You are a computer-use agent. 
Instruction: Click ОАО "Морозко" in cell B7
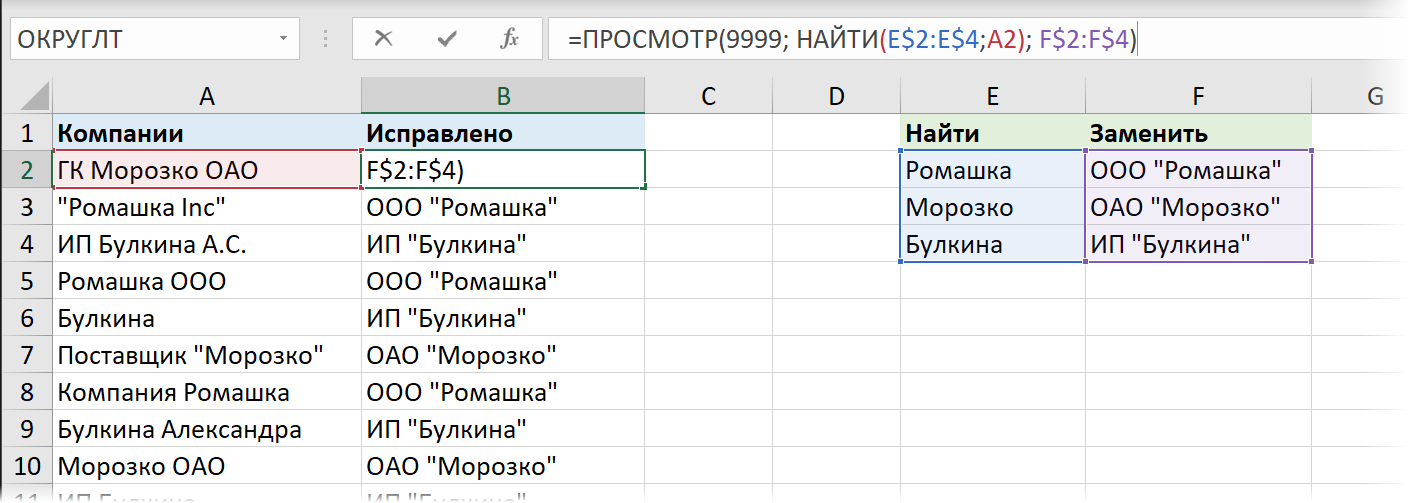click(x=504, y=355)
